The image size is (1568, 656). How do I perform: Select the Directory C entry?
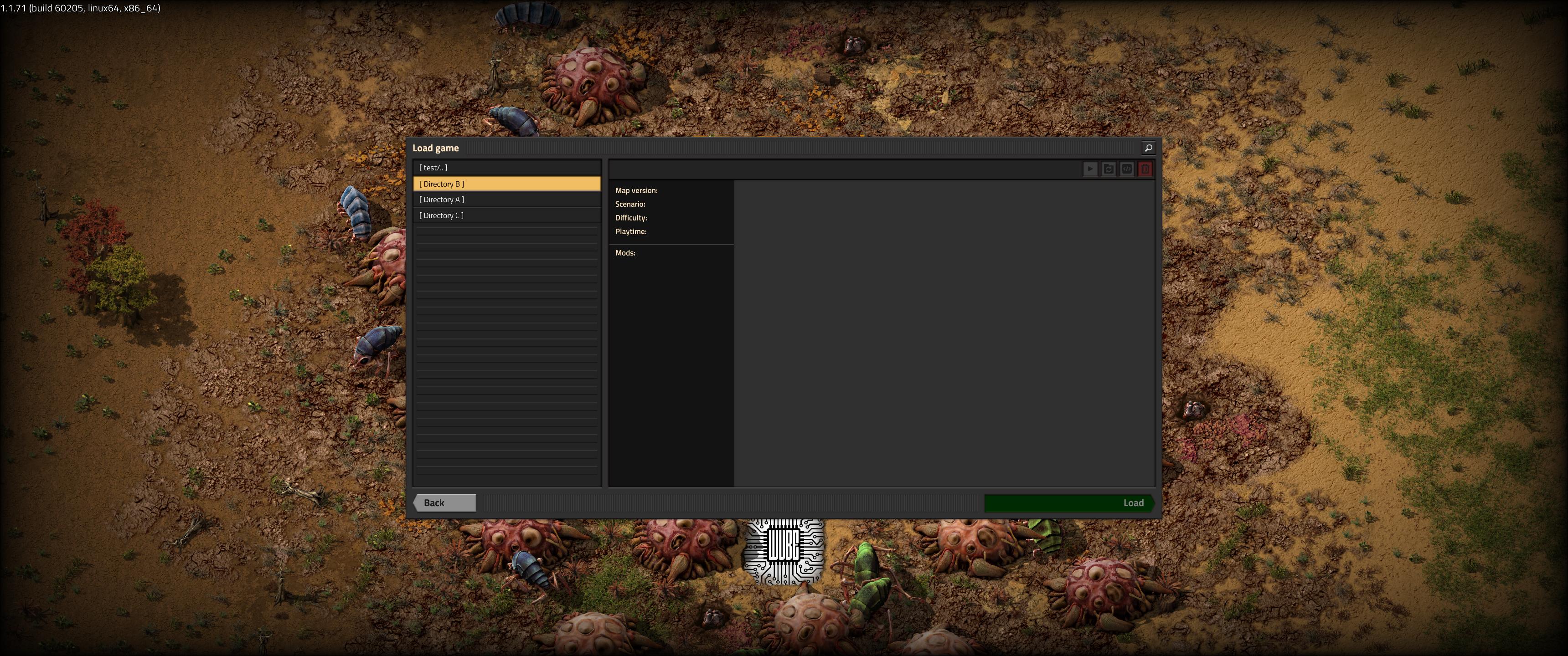pyautogui.click(x=507, y=215)
